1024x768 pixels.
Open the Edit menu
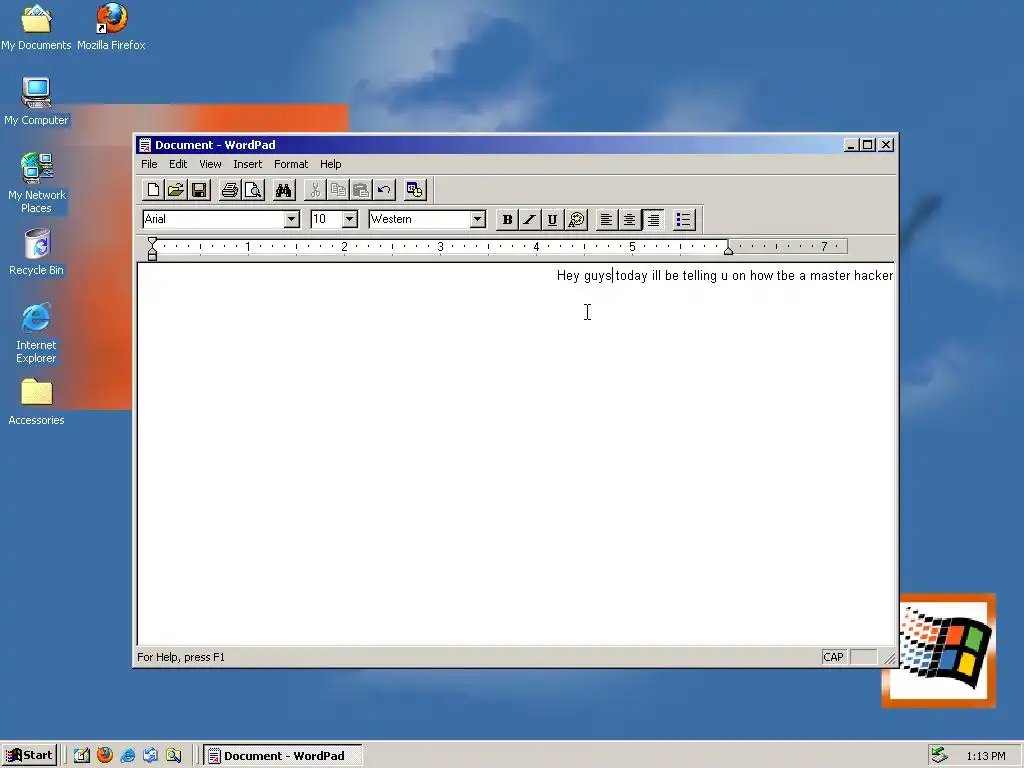[x=178, y=164]
